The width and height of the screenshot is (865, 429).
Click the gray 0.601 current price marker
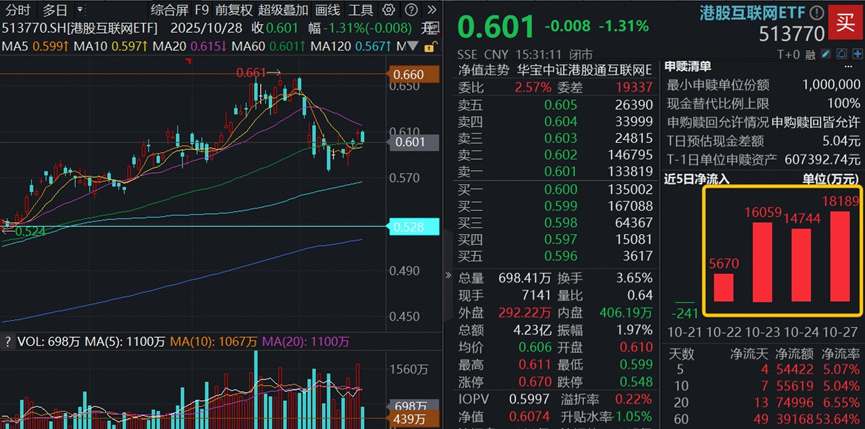coord(413,142)
